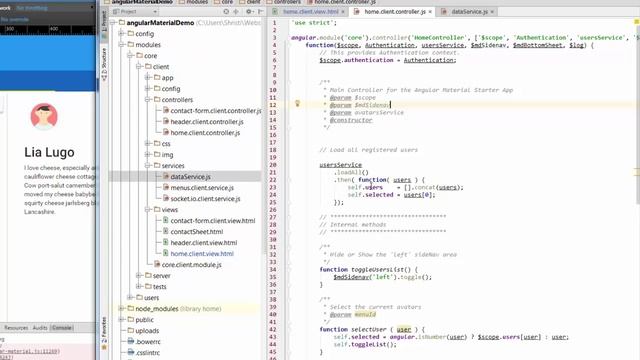Image resolution: width=640 pixels, height=360 pixels.
Task: Open the Structure tool window side tab
Action: click(x=104, y=64)
